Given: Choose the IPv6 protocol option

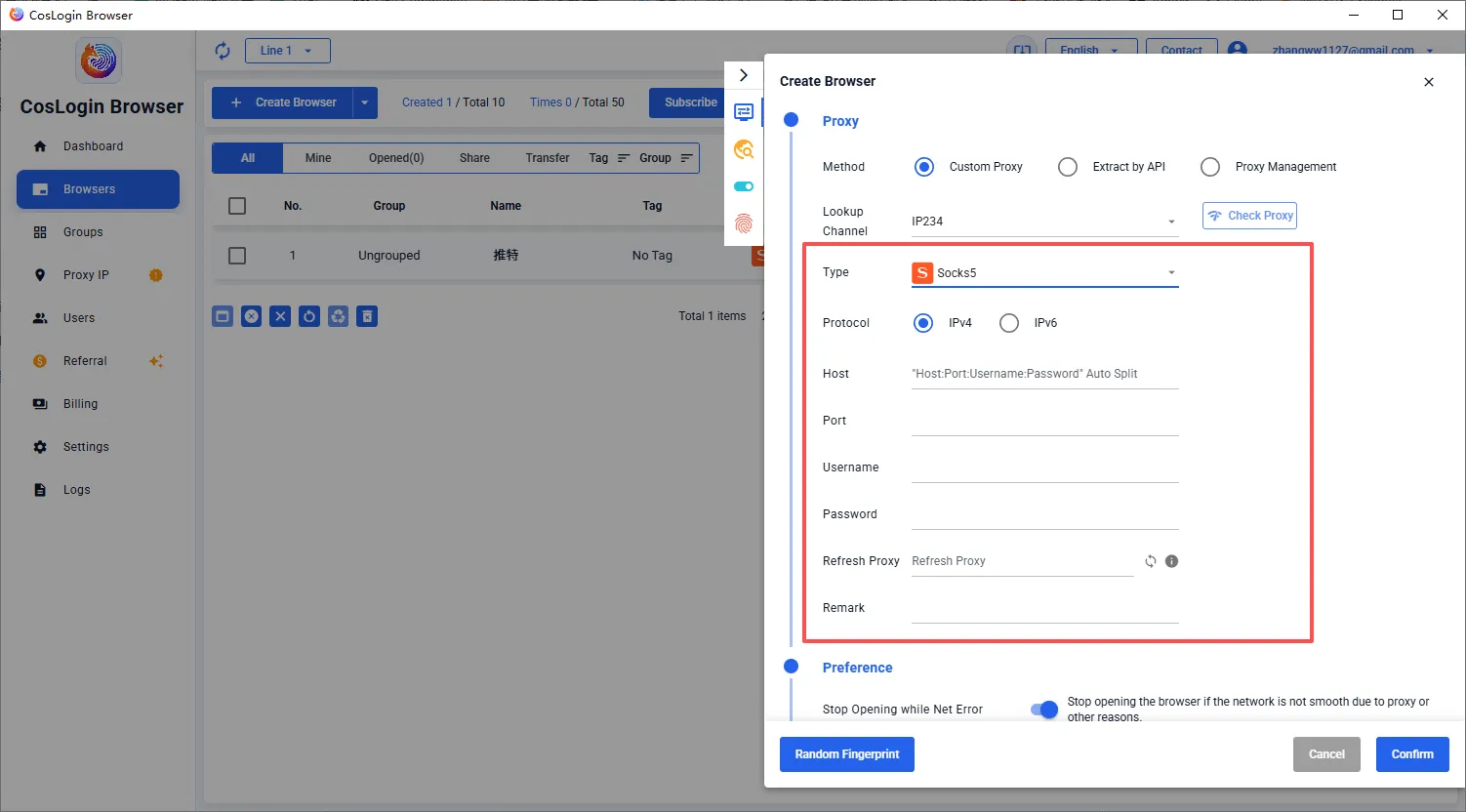Looking at the screenshot, I should tap(1009, 323).
